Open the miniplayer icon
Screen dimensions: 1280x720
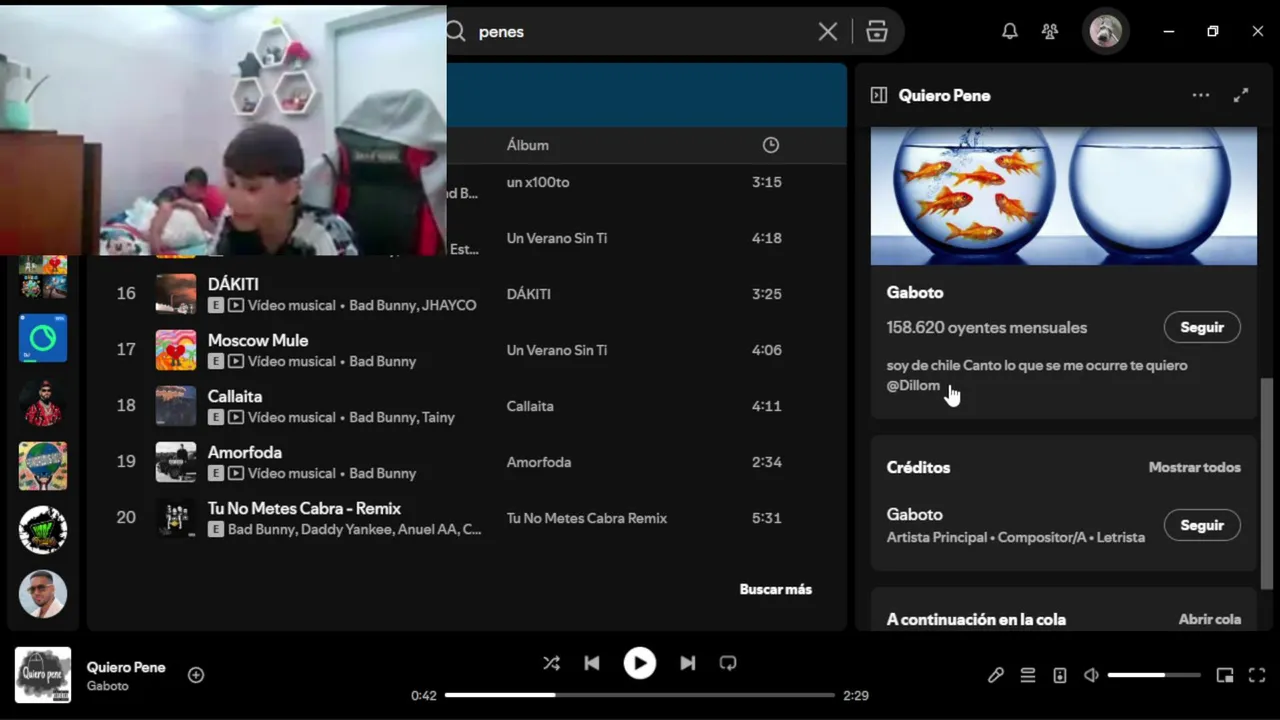[1225, 675]
